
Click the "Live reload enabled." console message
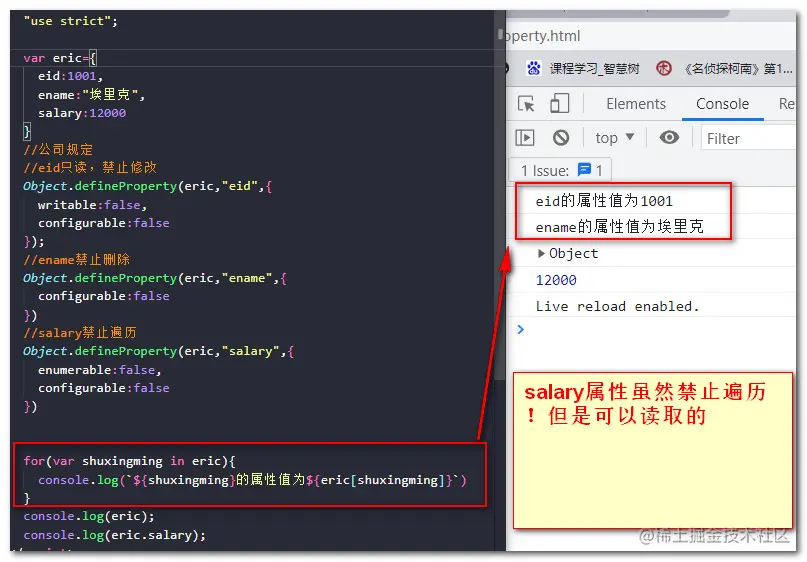coord(617,306)
